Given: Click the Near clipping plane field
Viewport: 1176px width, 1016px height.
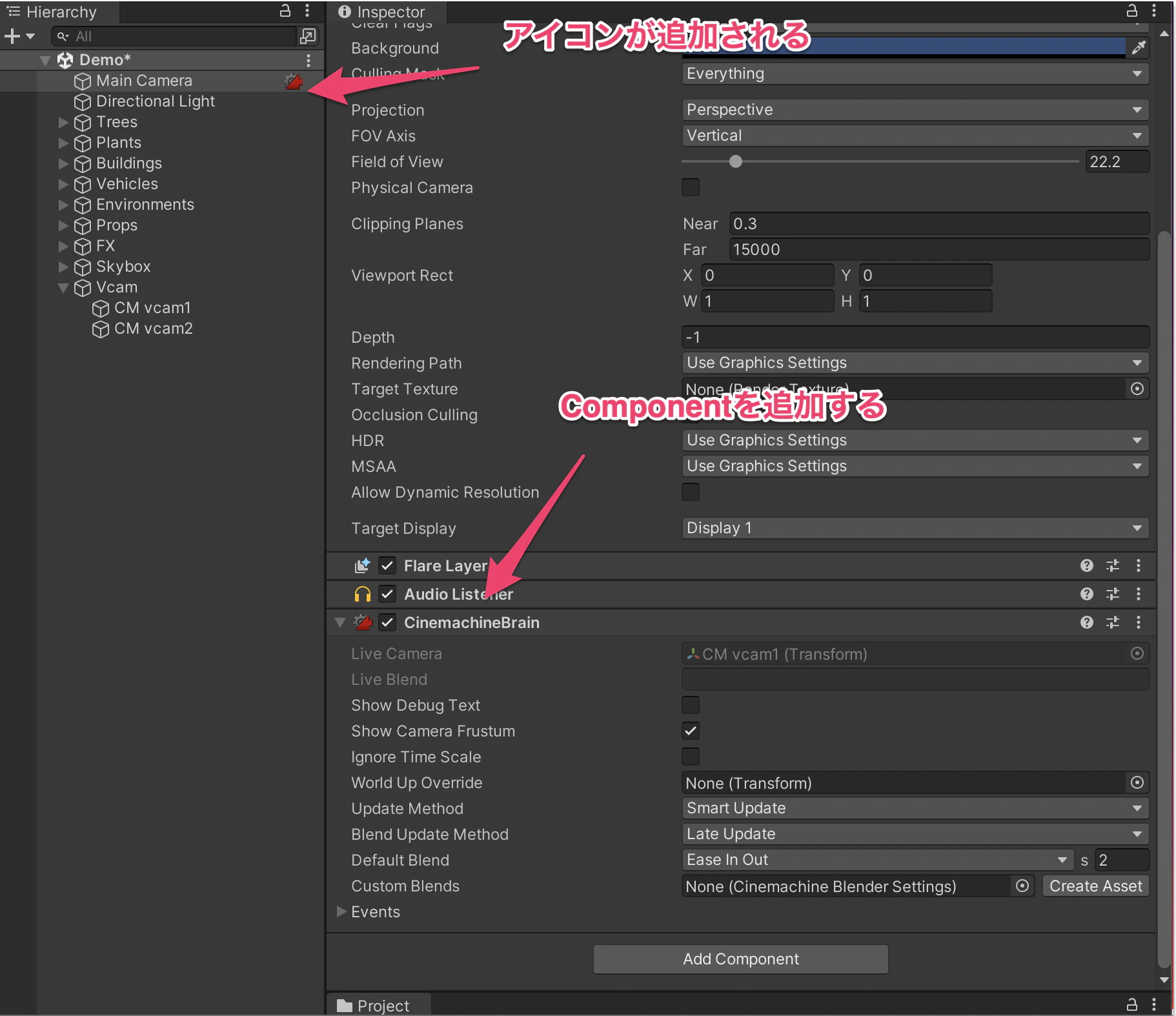Looking at the screenshot, I should tap(939, 223).
